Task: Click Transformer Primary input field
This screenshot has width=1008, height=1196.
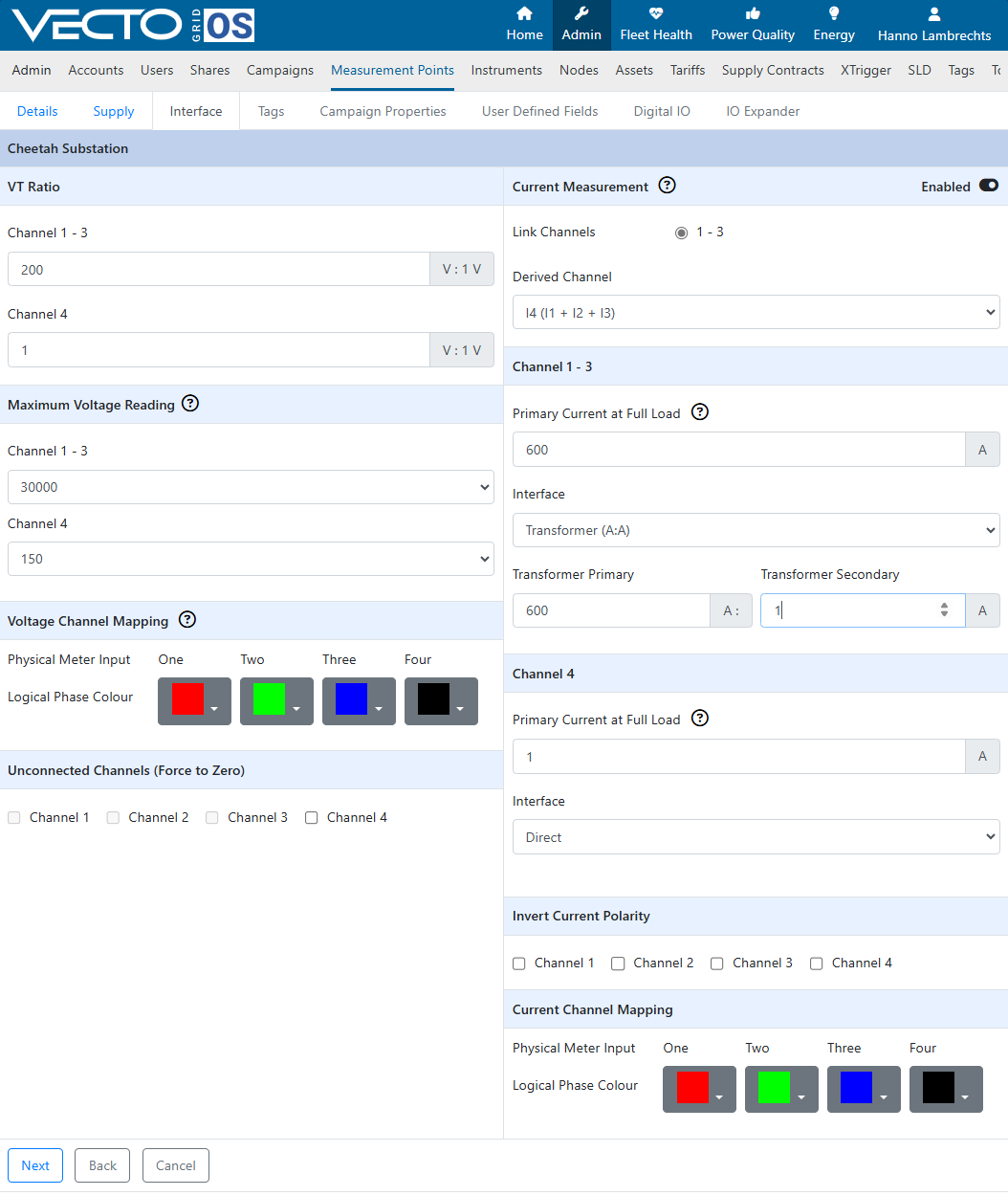Action: point(611,610)
